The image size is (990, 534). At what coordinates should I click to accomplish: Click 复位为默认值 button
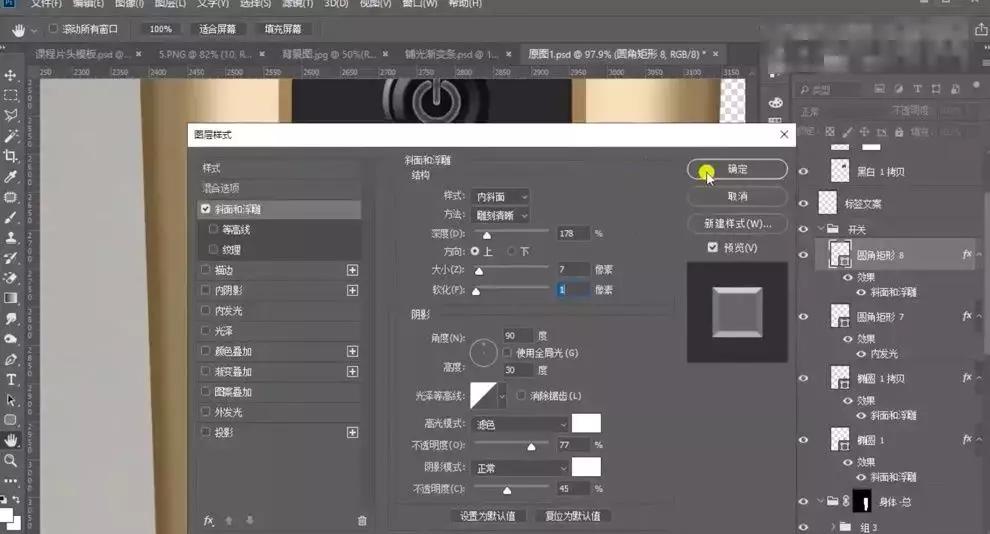[573, 516]
